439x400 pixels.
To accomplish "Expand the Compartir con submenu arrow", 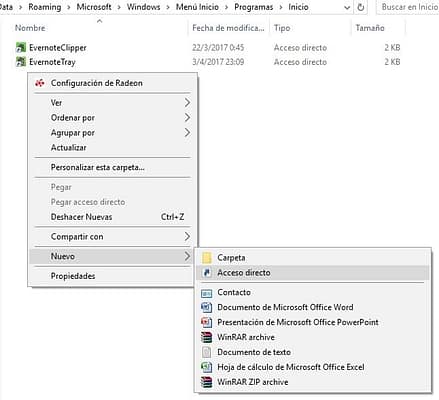I will tap(187, 237).
